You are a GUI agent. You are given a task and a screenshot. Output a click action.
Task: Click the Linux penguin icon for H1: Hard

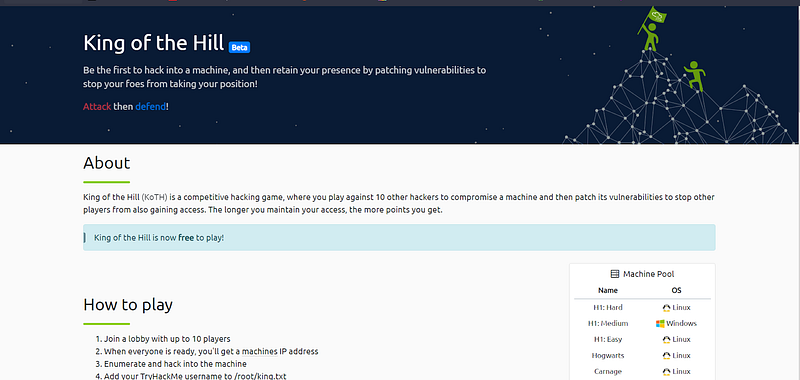click(x=666, y=308)
